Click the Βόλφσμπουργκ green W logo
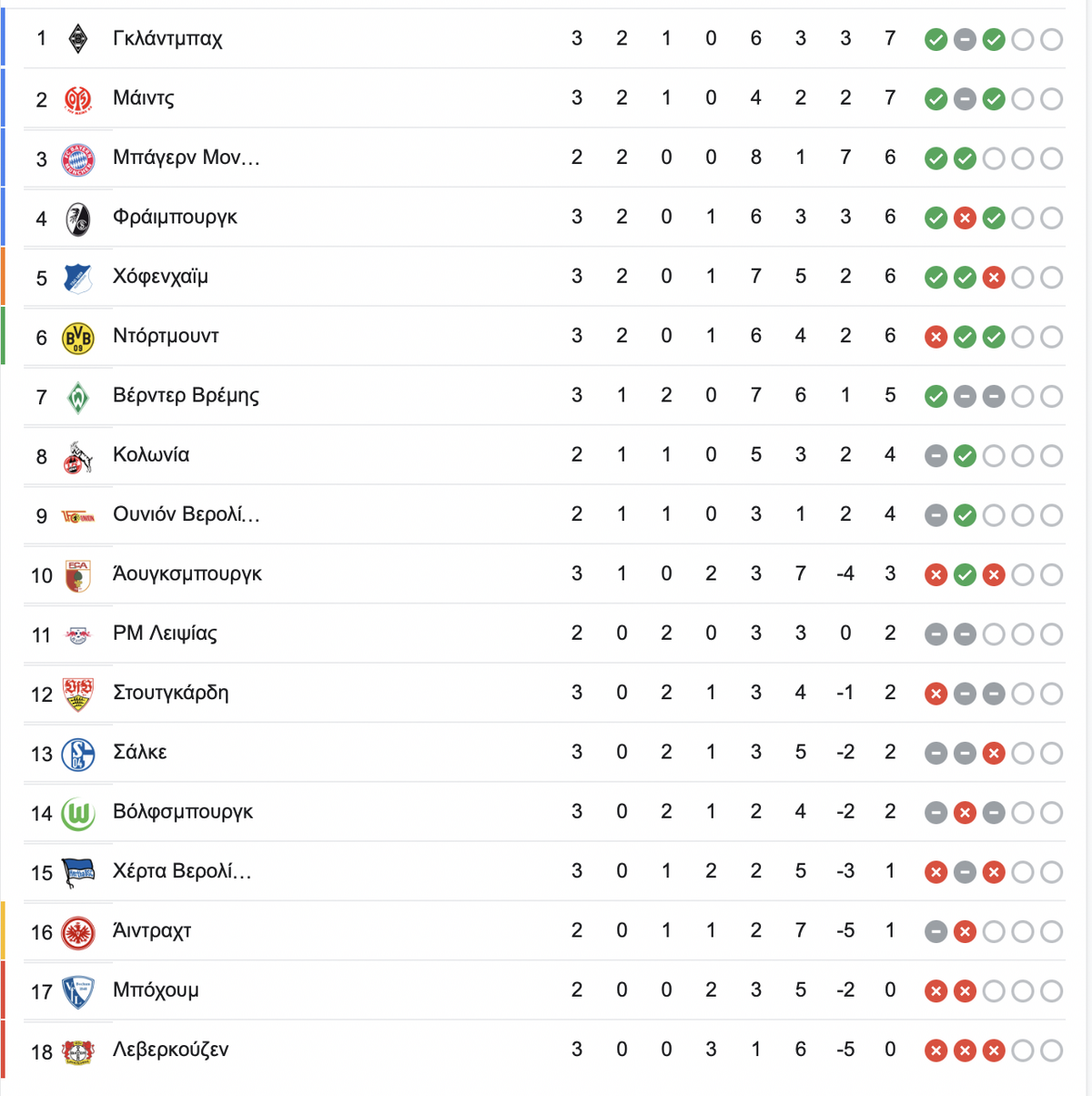Viewport: 1092px width, 1096px height. point(78,813)
